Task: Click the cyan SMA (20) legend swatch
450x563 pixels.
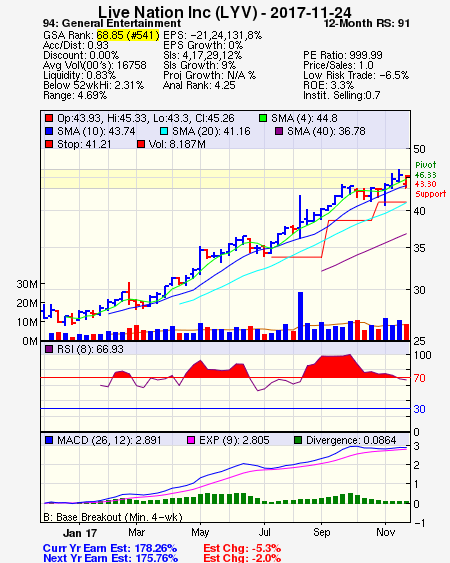Action: [163, 131]
